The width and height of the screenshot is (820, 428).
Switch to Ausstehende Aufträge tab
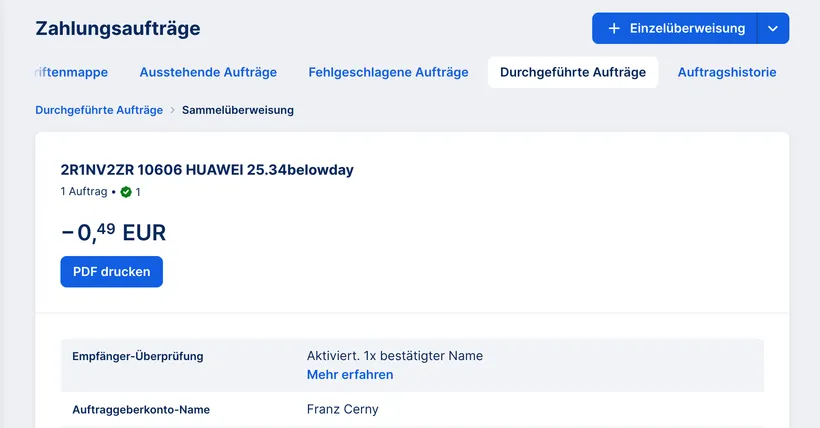(x=208, y=72)
